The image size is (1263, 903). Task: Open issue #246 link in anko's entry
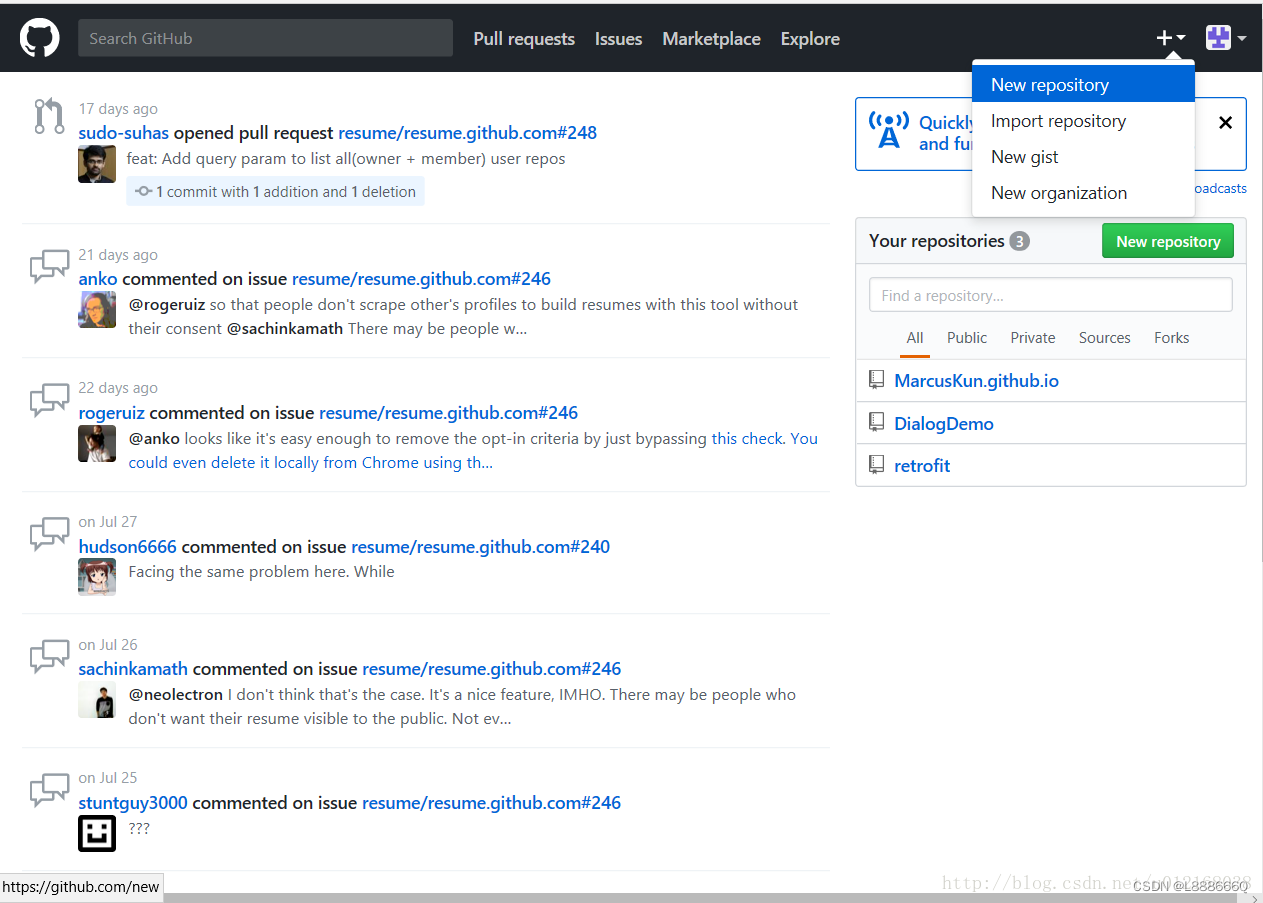[x=421, y=279]
